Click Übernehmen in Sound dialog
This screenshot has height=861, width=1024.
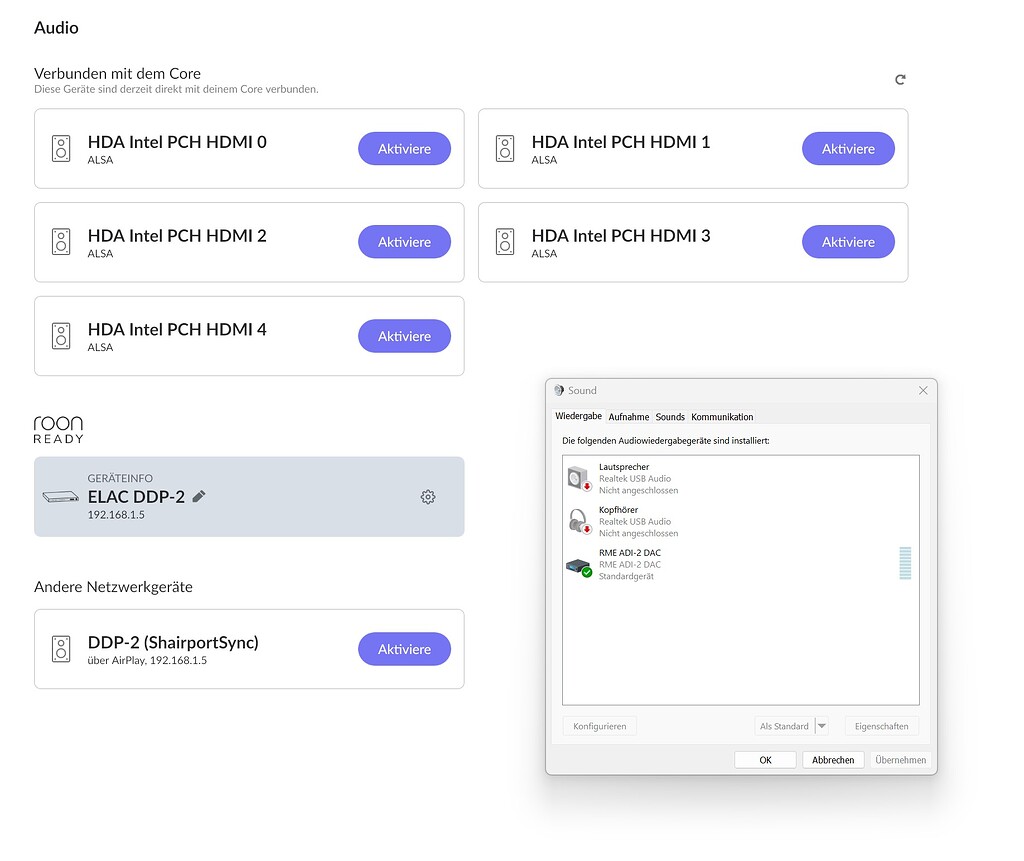(901, 760)
